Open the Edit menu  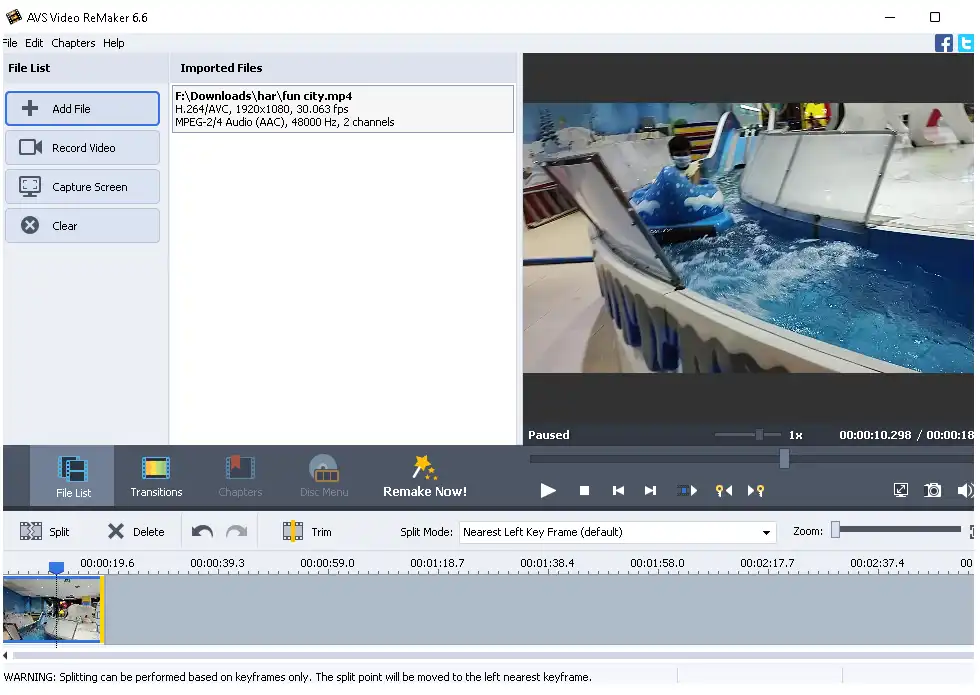34,42
